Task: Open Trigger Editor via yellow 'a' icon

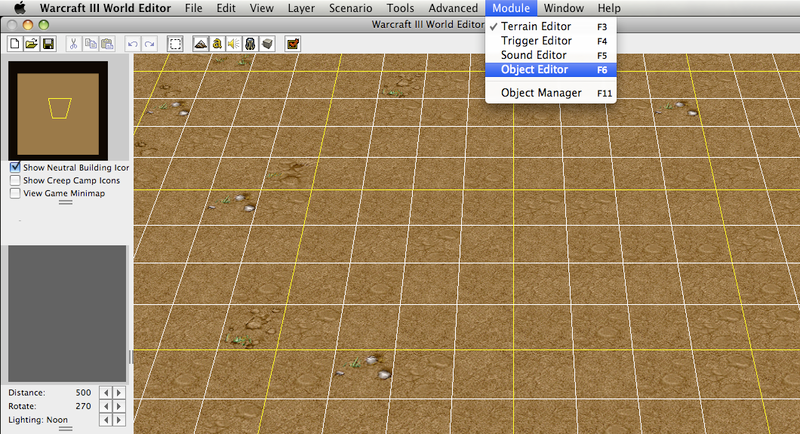Action: click(x=217, y=44)
